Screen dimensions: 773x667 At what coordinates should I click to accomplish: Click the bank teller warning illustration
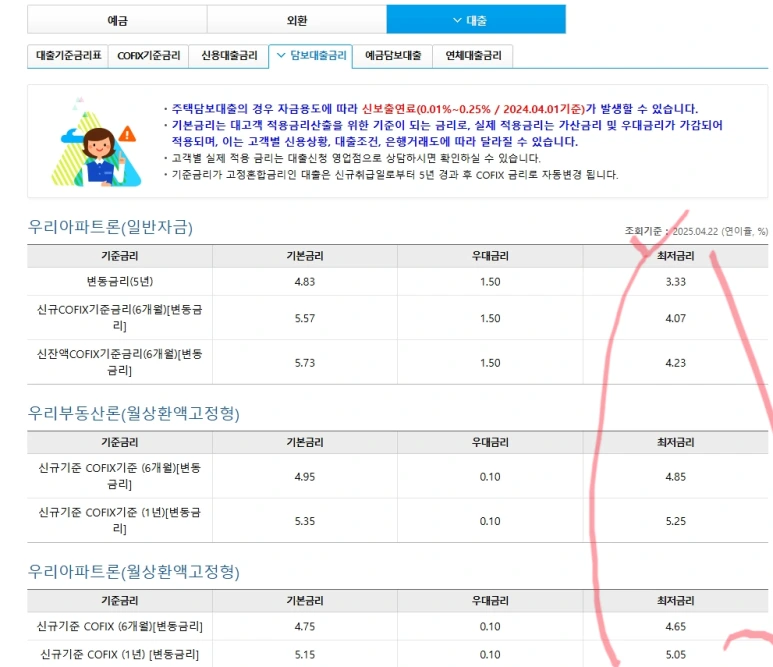[96, 141]
